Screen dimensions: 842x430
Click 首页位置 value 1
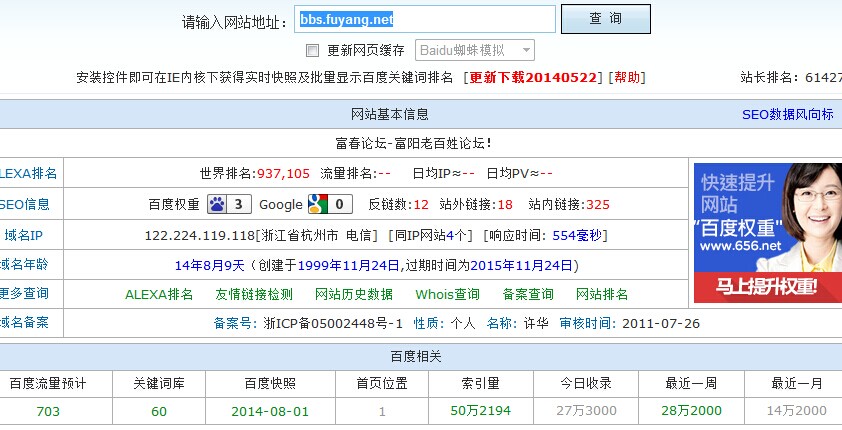[382, 412]
